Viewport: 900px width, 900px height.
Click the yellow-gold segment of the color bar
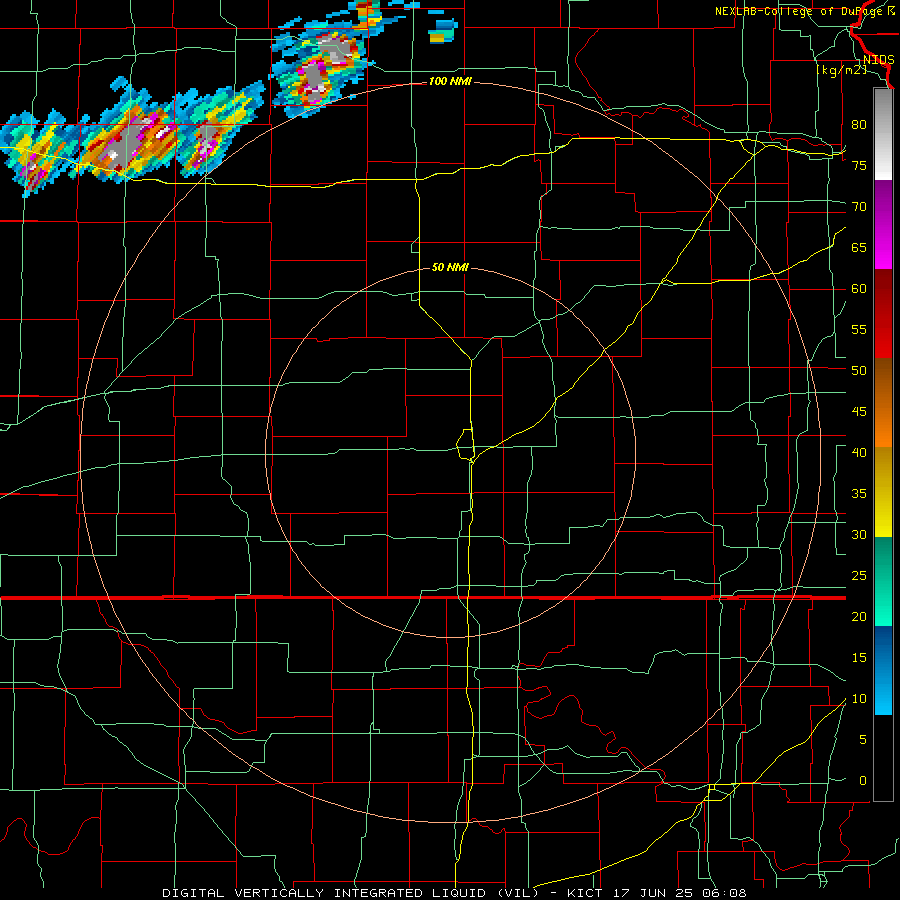click(x=883, y=492)
